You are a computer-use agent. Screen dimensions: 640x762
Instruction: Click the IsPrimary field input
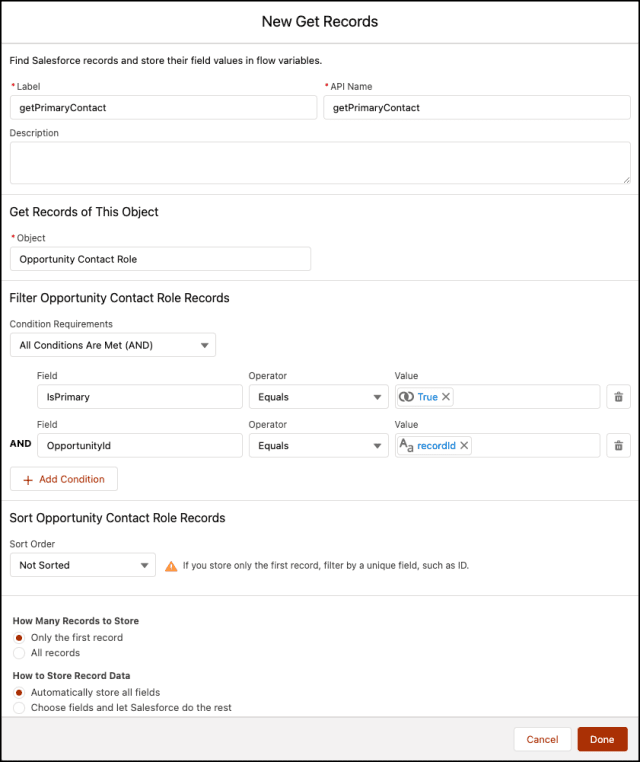pos(140,397)
